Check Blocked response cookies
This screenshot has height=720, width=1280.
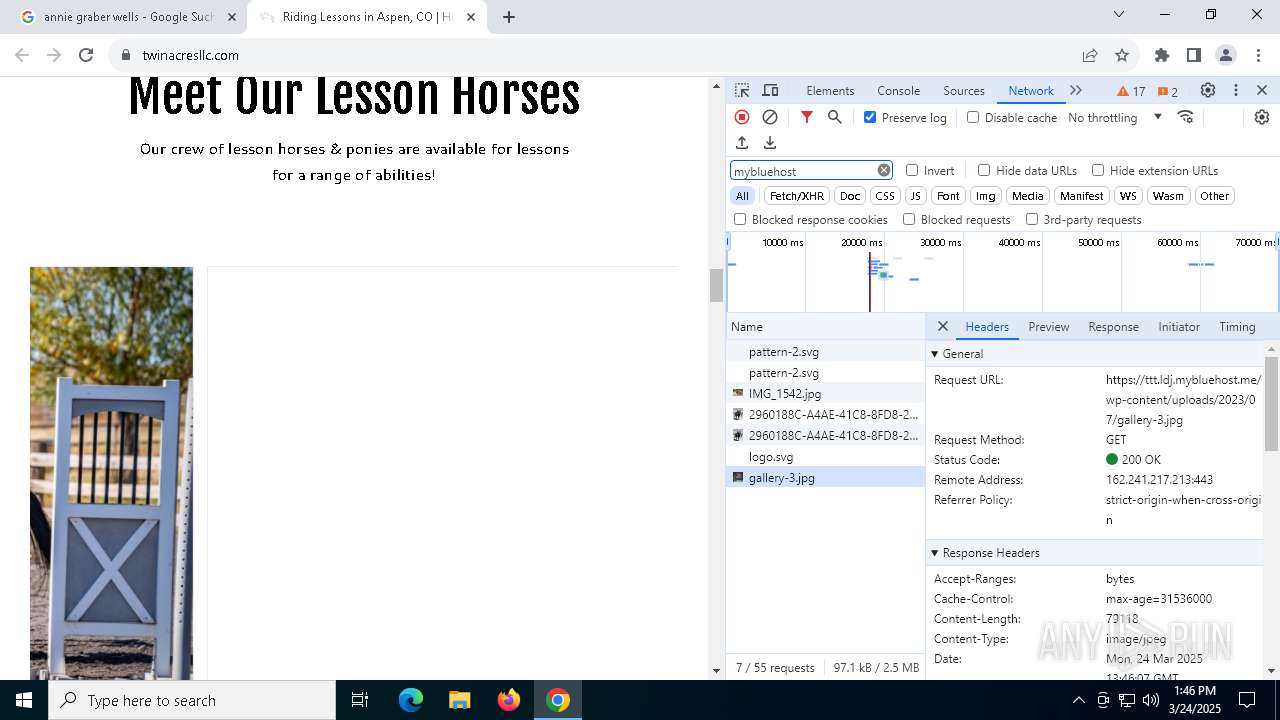coord(740,219)
